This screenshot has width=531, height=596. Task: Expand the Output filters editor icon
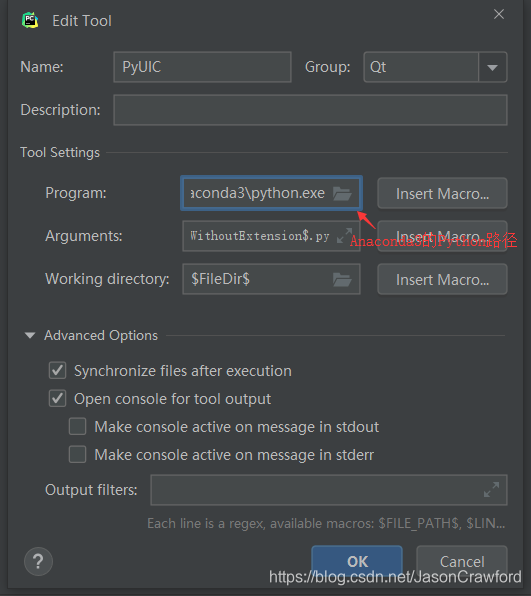[491, 490]
